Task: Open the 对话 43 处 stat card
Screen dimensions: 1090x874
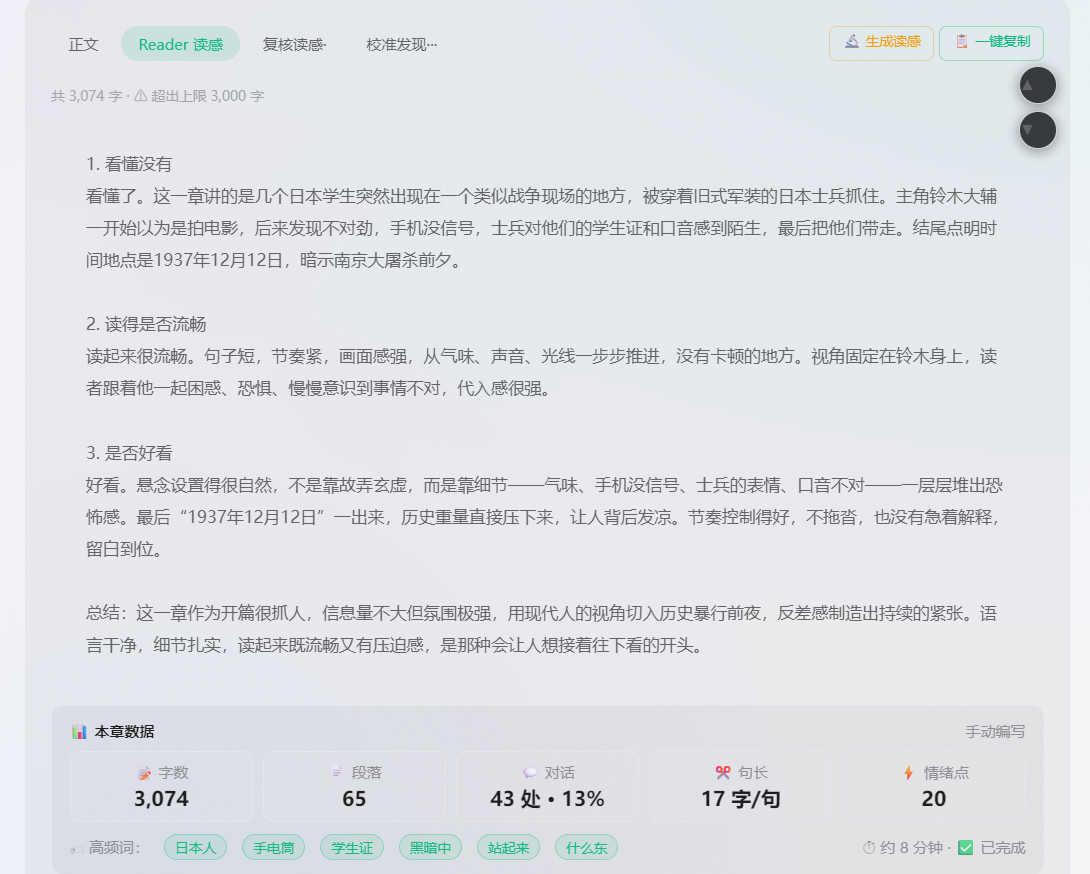Action: (x=547, y=786)
